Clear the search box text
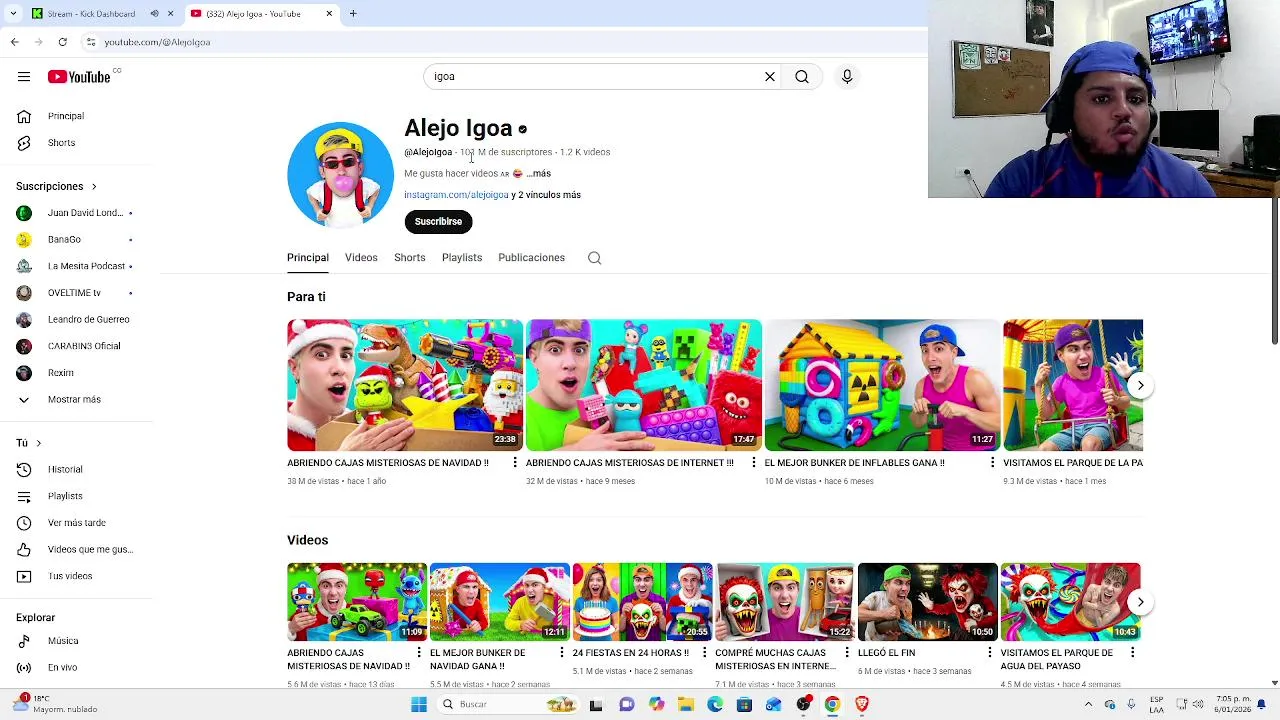The image size is (1280, 720). click(x=770, y=77)
